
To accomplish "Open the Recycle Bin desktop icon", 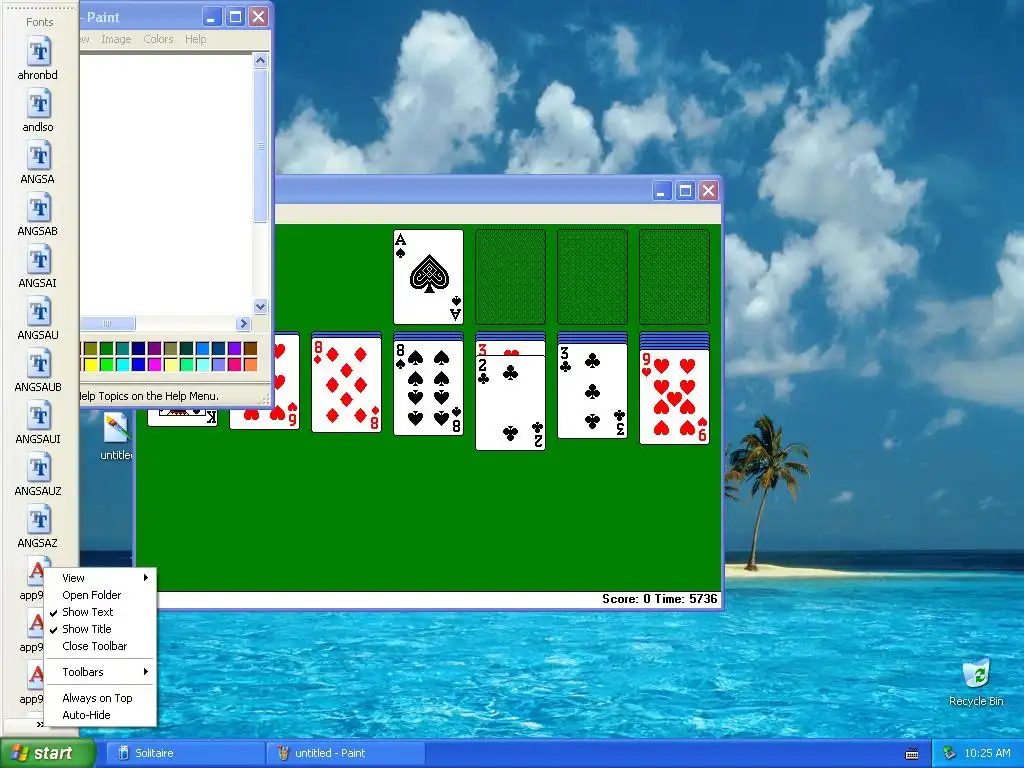I will (x=976, y=682).
